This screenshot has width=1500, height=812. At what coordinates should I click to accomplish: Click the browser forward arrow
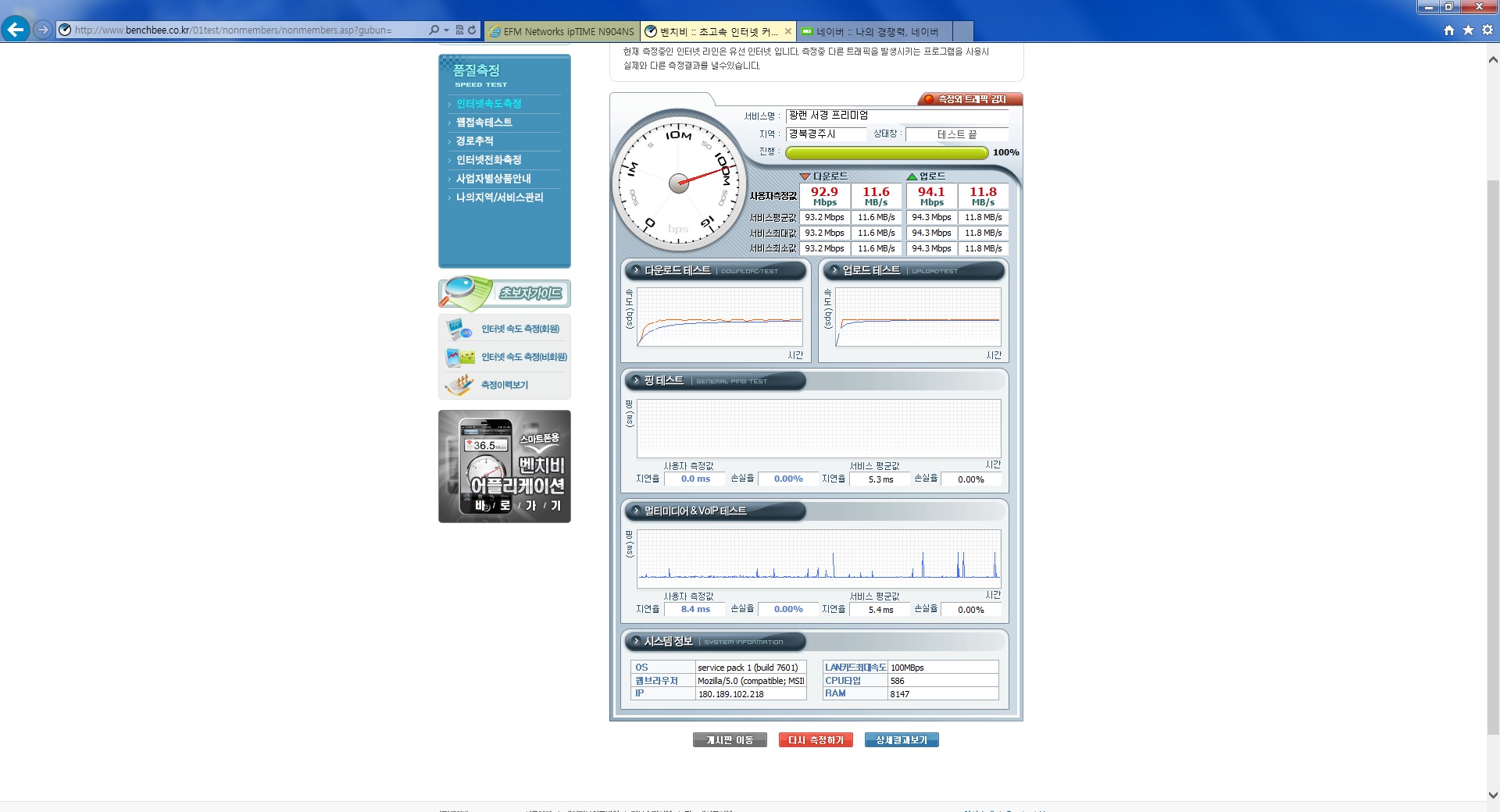tap(43, 30)
